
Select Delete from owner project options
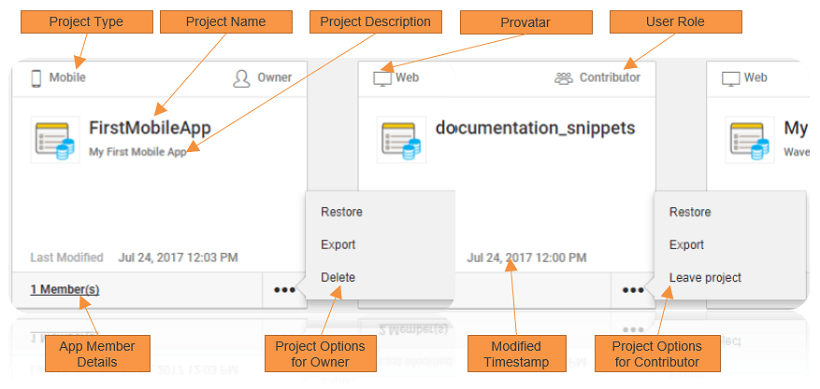(x=338, y=278)
